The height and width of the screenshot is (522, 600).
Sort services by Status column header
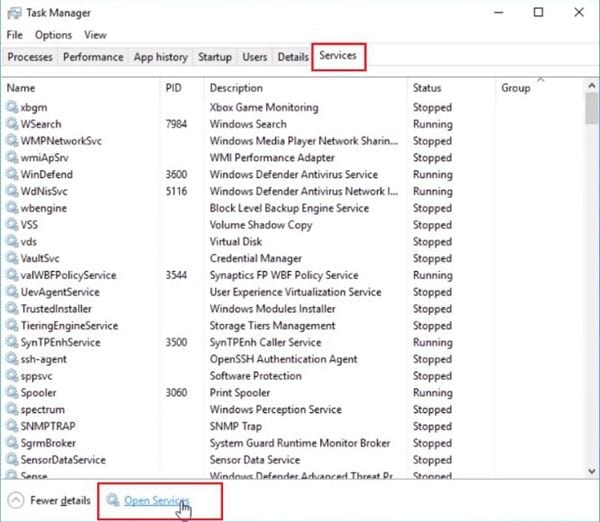point(427,88)
